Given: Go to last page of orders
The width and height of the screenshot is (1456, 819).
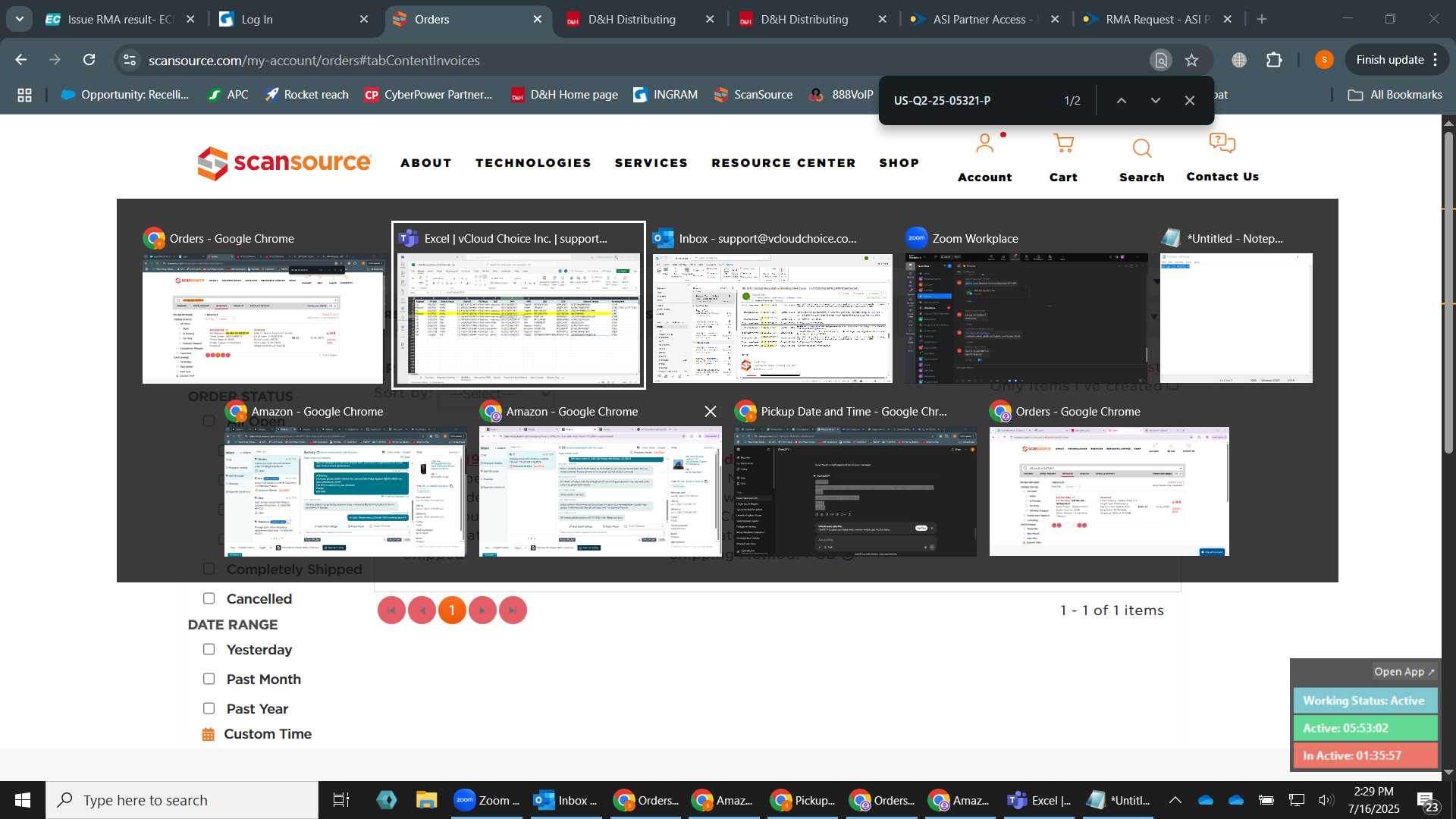Looking at the screenshot, I should coord(513,610).
